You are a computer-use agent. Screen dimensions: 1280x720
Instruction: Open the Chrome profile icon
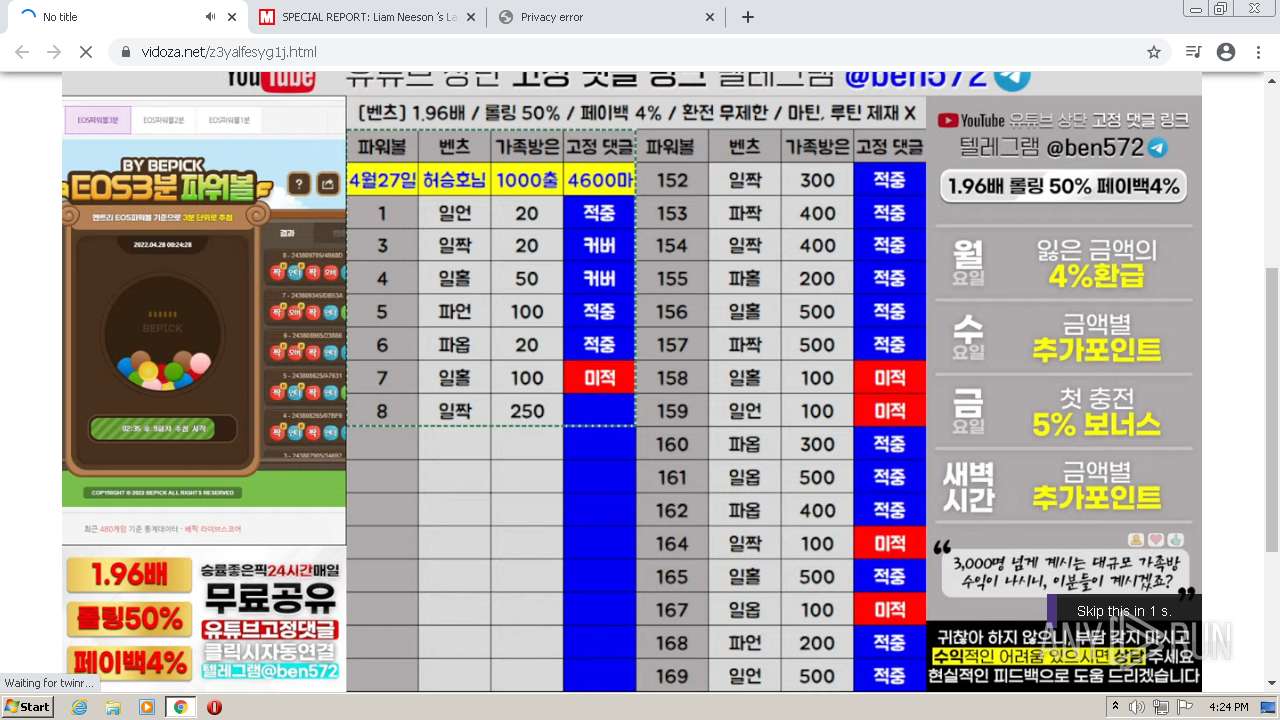point(1226,52)
